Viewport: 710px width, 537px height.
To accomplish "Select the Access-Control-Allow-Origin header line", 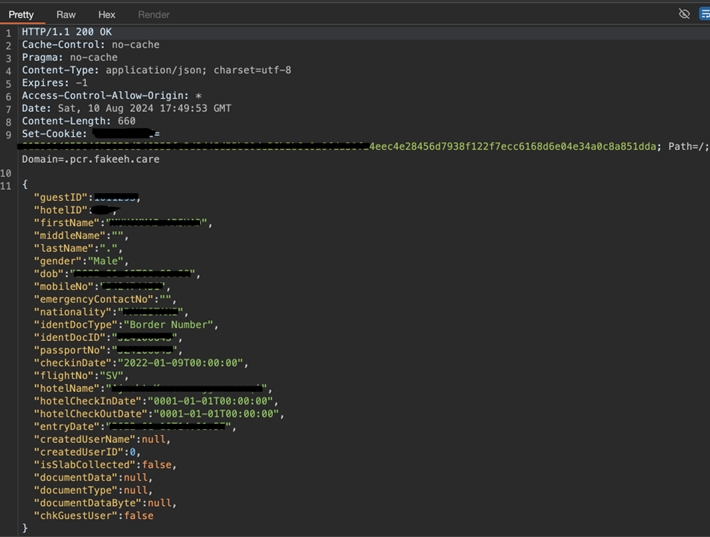I will pyautogui.click(x=112, y=96).
